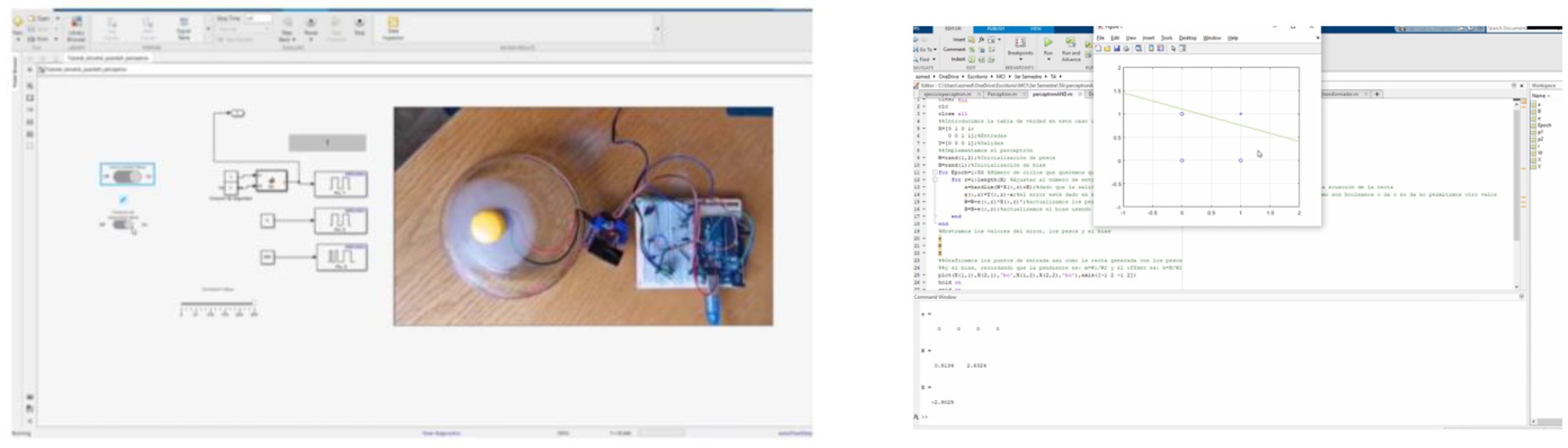Screen dimensions: 1568x448
Task: Click the Stop Time field in Simulink
Action: tap(258, 18)
